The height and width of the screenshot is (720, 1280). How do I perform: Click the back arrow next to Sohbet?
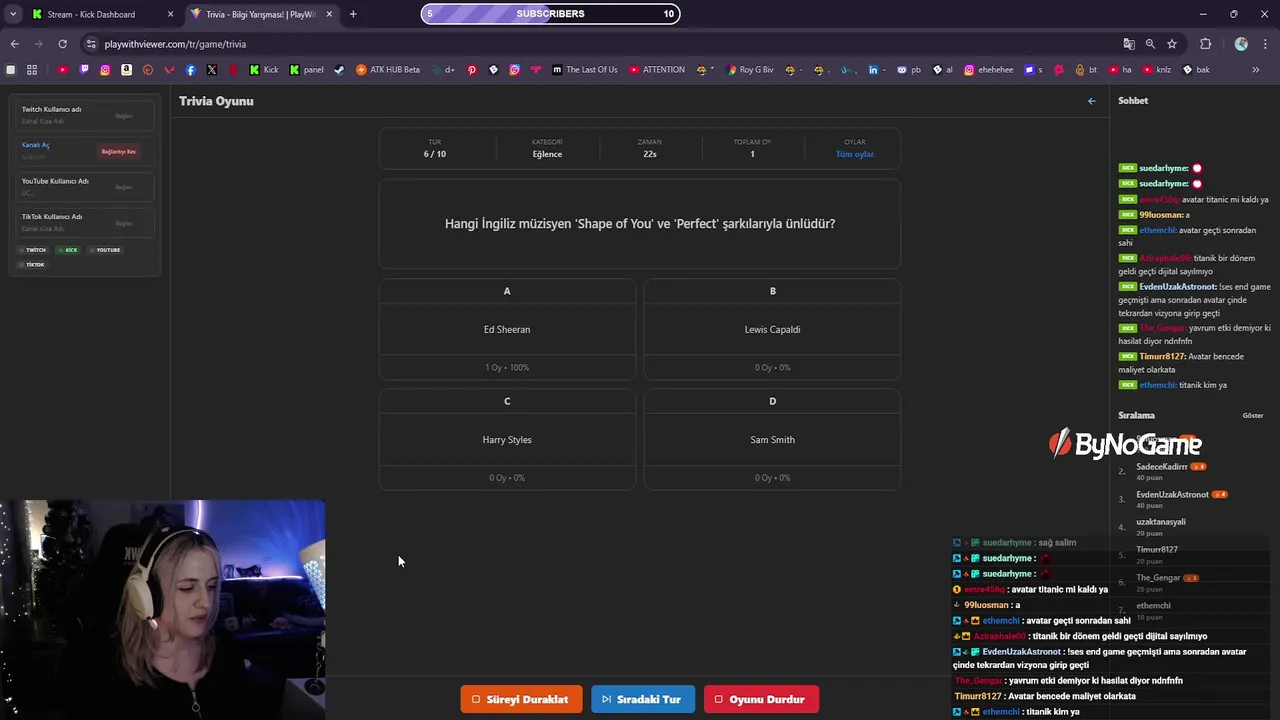[1092, 101]
